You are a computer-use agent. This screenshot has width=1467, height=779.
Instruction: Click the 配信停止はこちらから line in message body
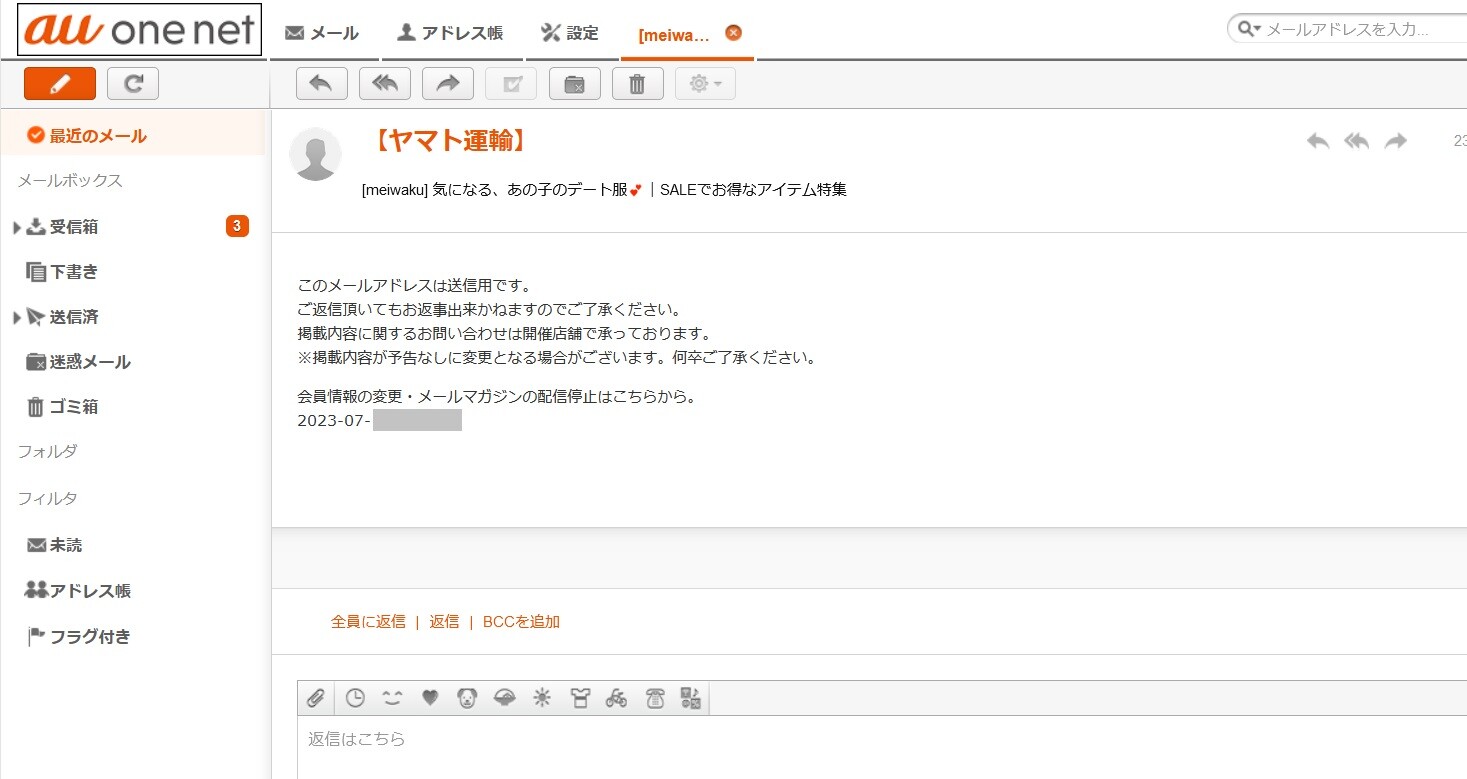[x=497, y=397]
